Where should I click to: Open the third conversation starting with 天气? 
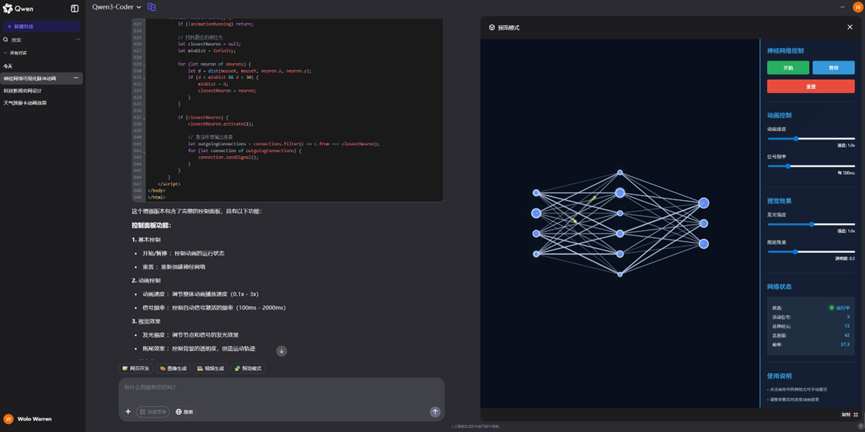tap(25, 103)
